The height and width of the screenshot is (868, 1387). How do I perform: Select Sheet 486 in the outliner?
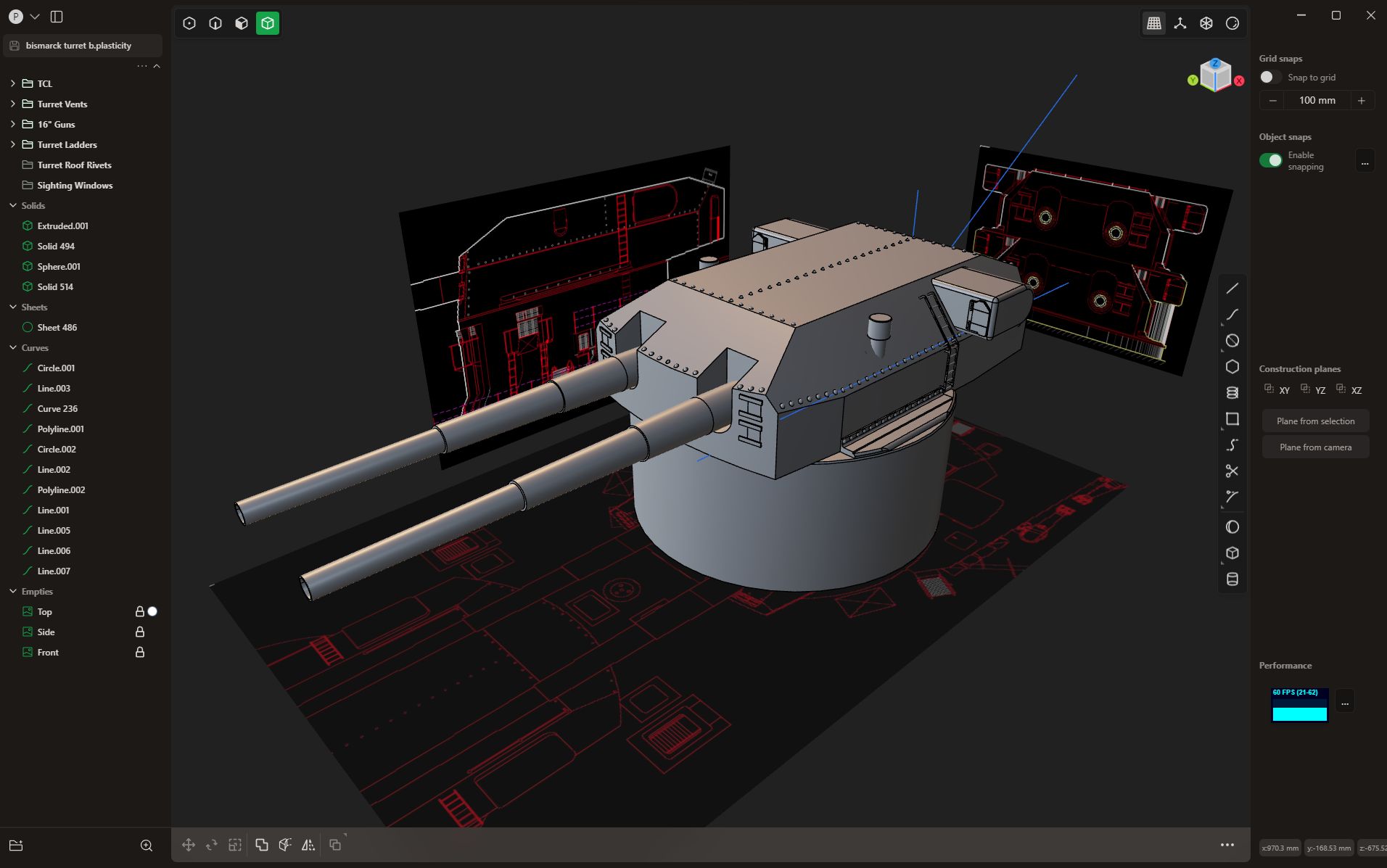pyautogui.click(x=57, y=327)
